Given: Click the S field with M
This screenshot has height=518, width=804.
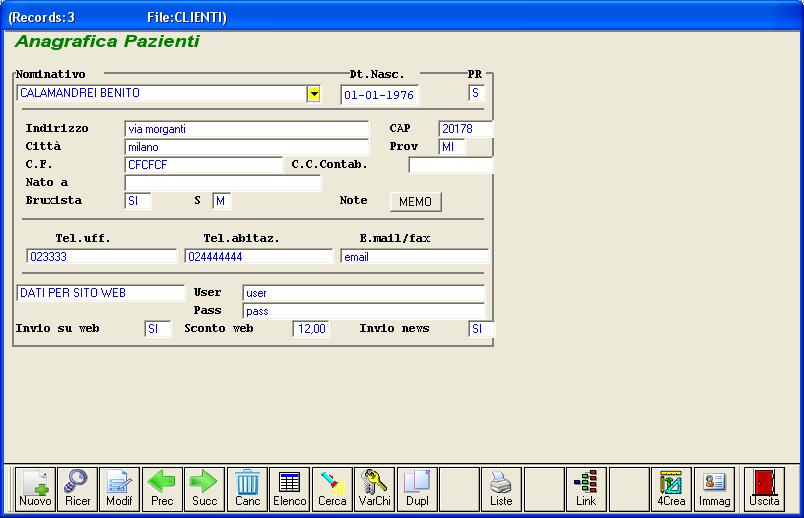Looking at the screenshot, I should click(222, 201).
